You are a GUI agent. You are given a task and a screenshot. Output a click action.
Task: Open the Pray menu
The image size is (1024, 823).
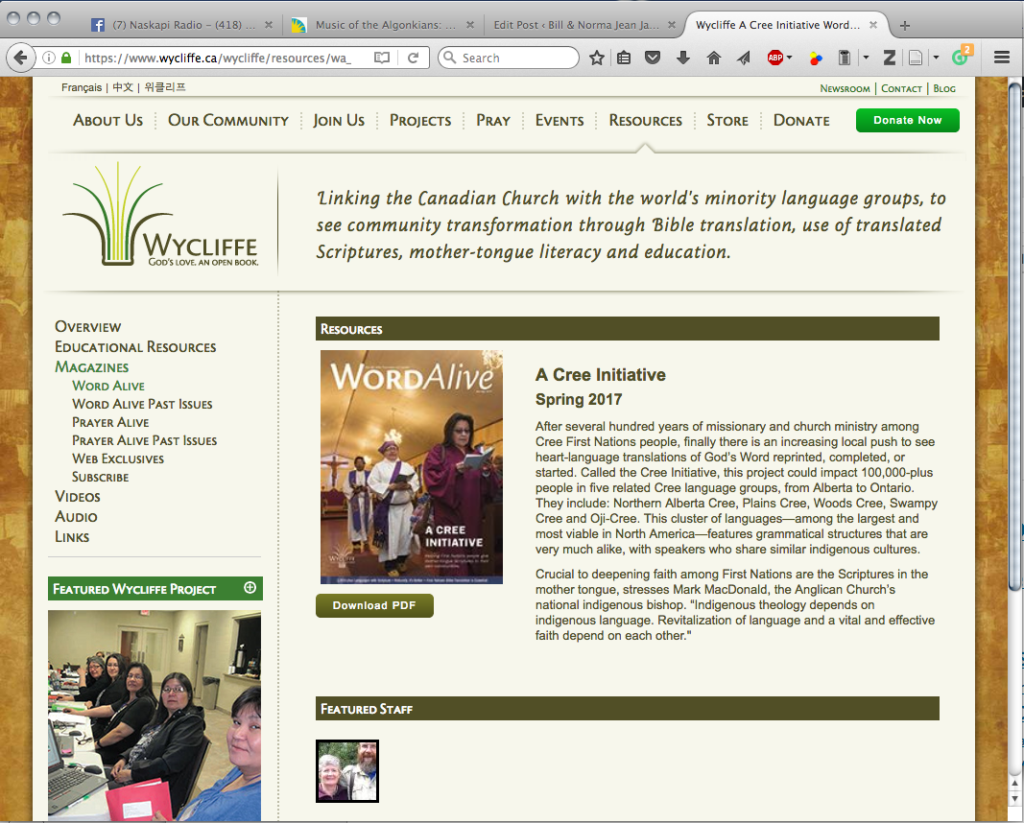click(493, 120)
